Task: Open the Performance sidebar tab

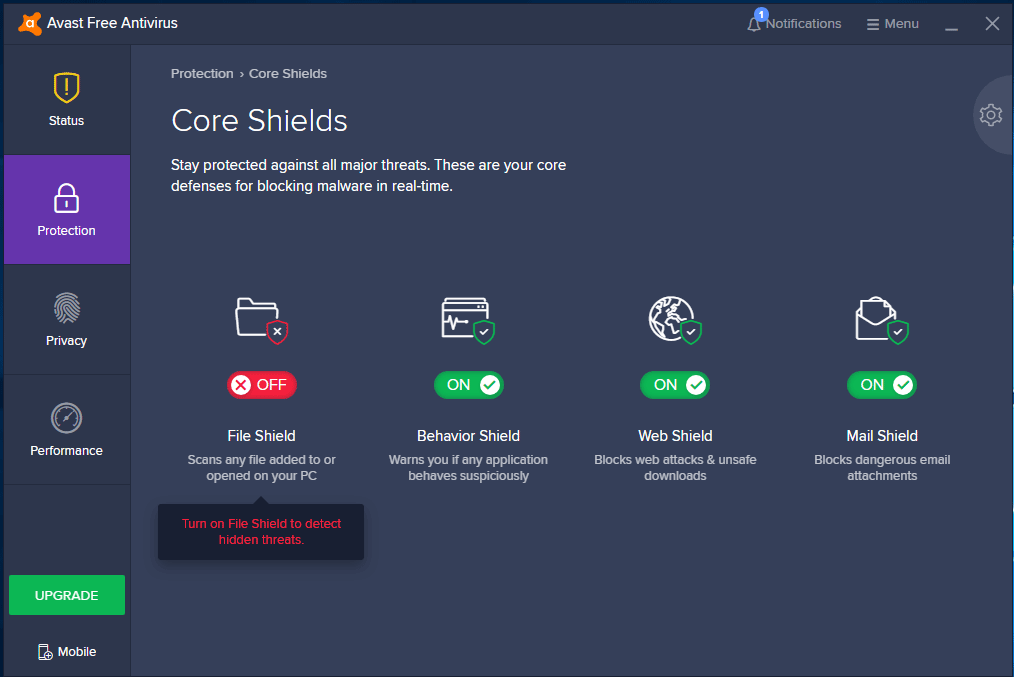Action: (67, 430)
